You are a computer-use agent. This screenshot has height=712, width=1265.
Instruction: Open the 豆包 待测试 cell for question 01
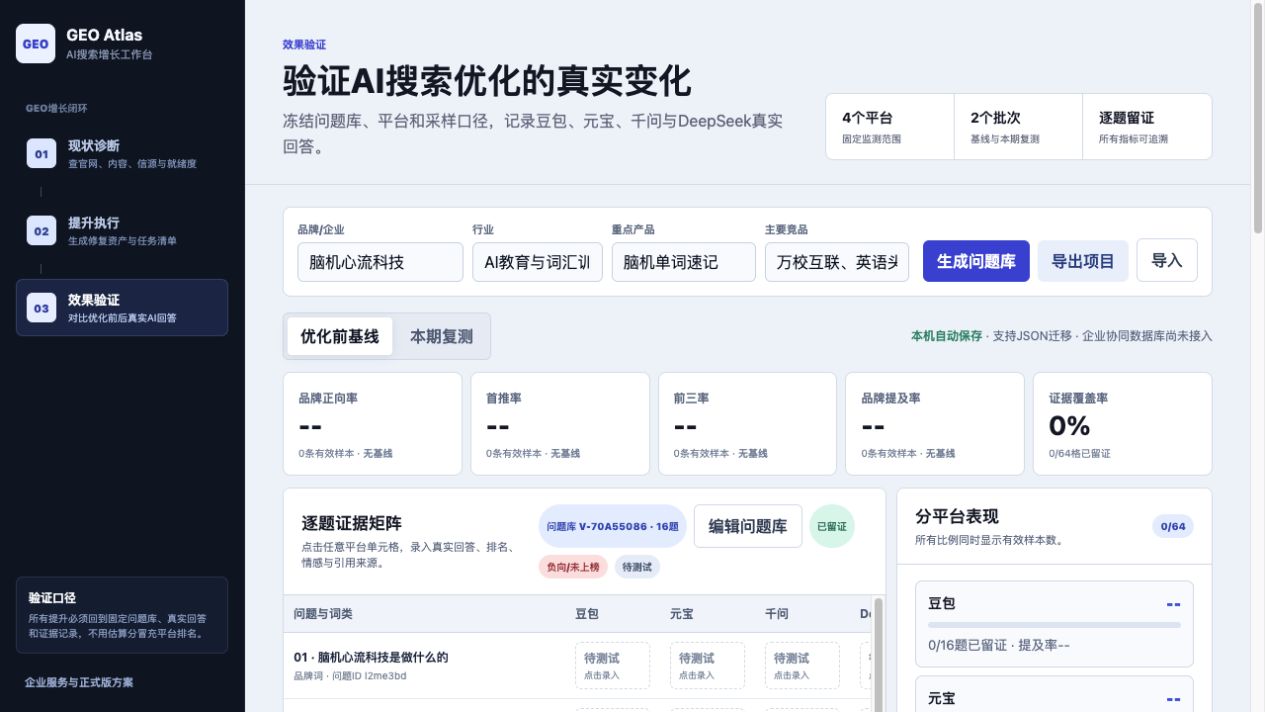pyautogui.click(x=612, y=666)
